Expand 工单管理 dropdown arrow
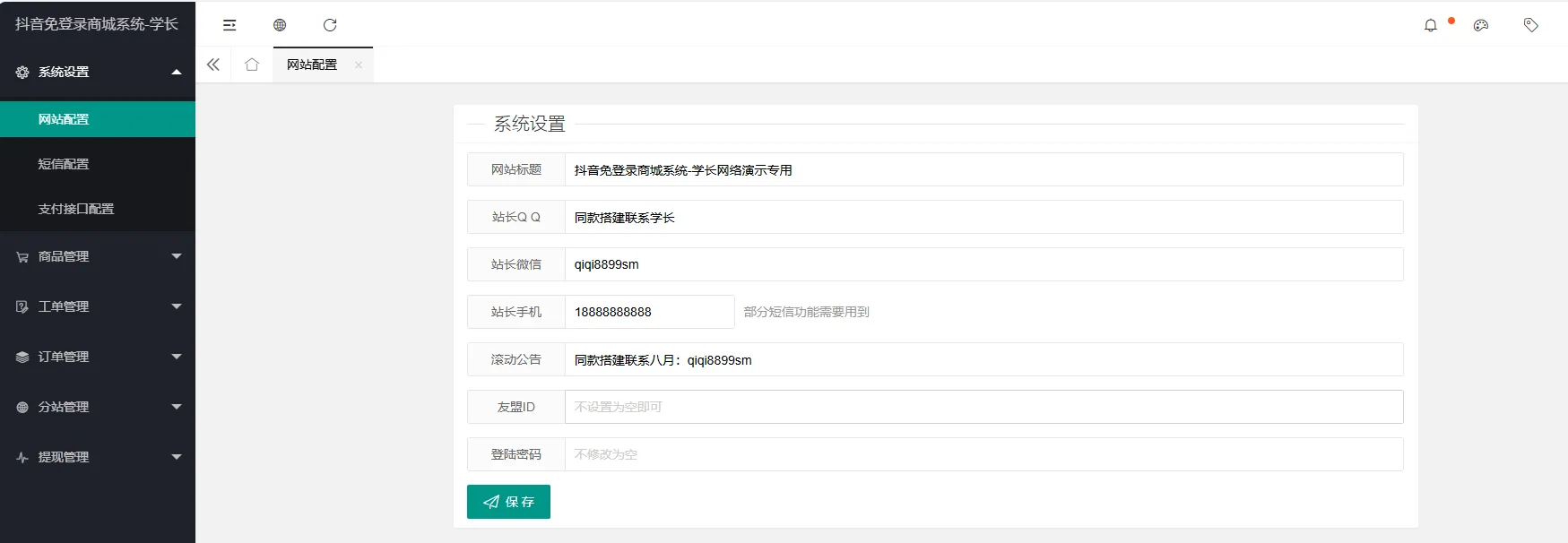The image size is (1568, 543). (177, 306)
